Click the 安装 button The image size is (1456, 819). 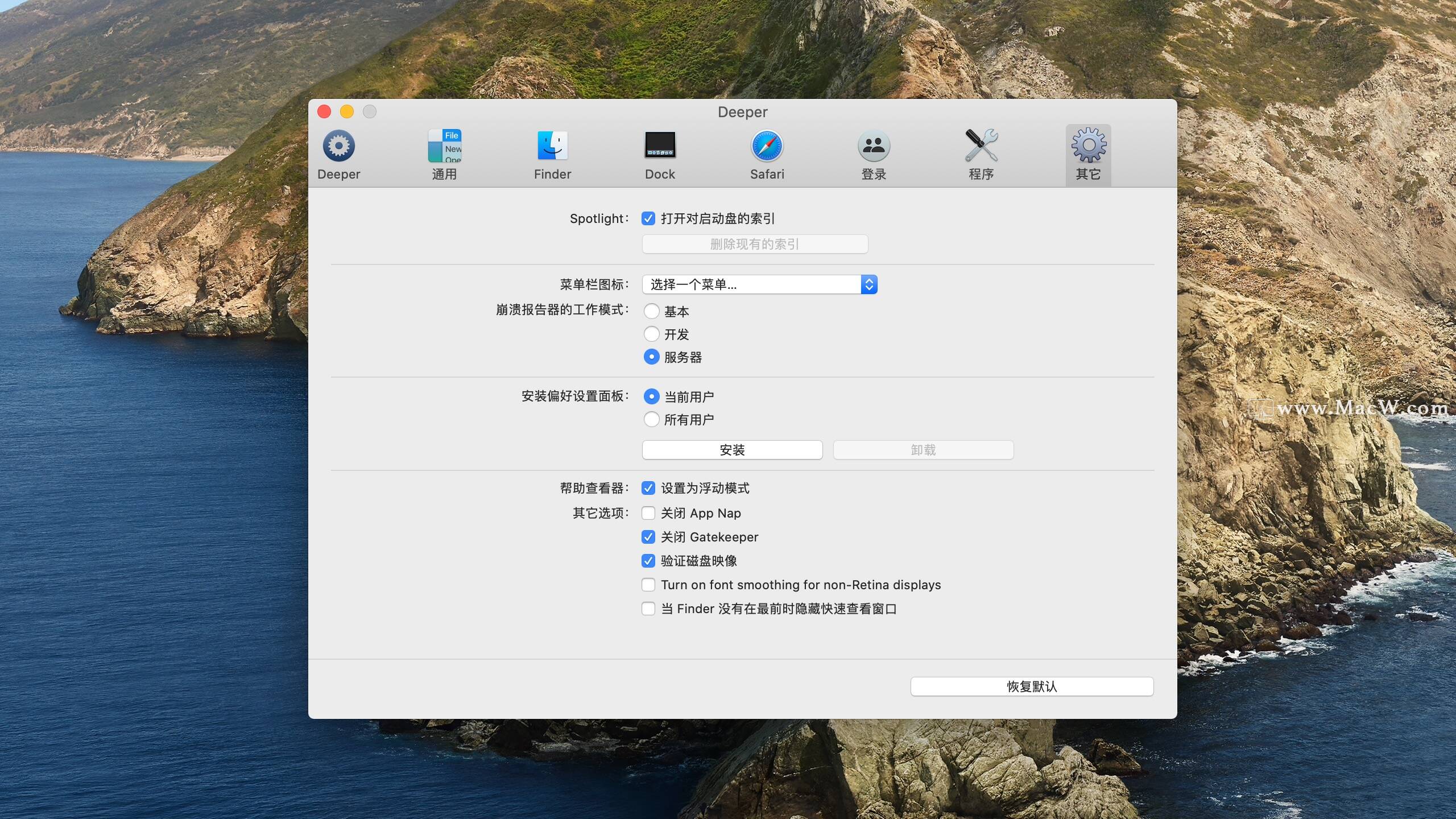732,450
